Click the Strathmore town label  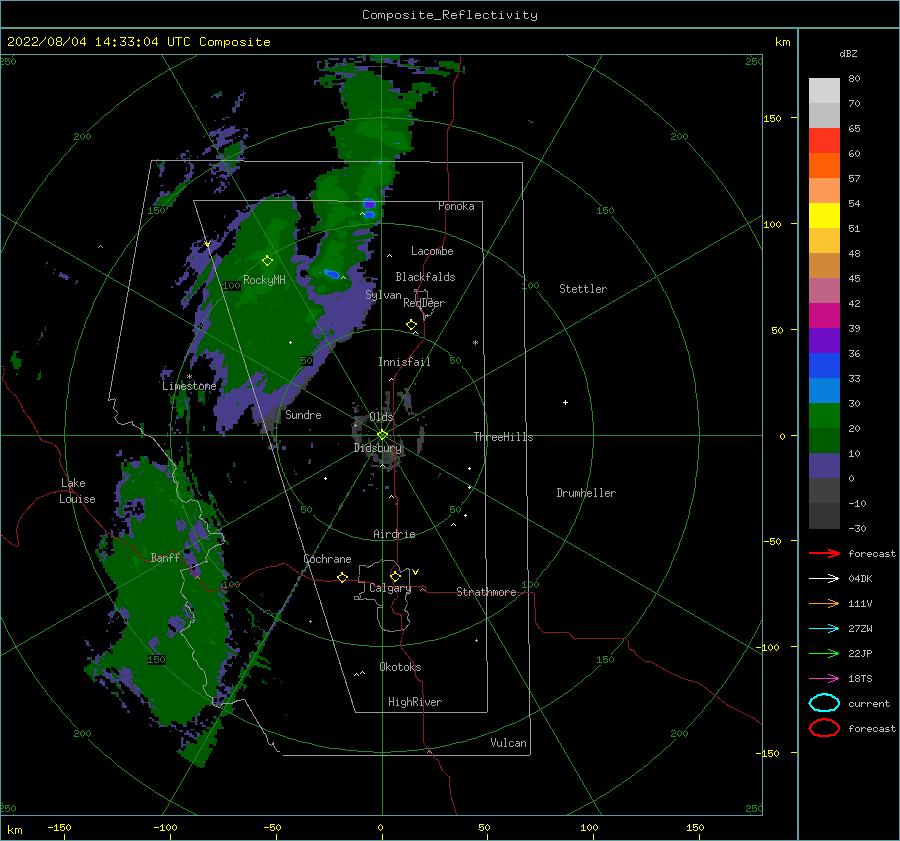point(486,592)
